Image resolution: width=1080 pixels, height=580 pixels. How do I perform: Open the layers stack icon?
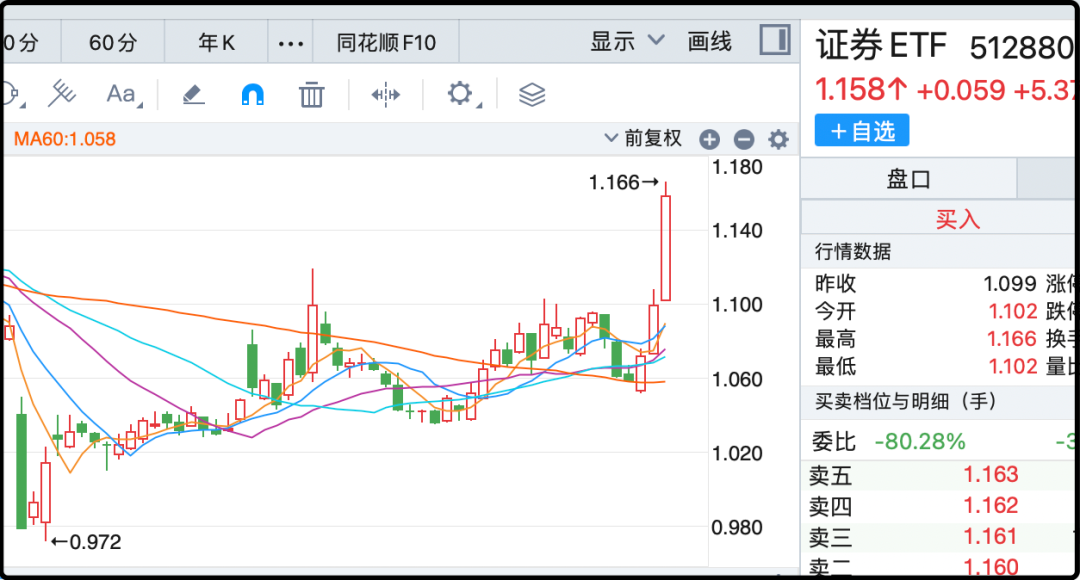click(x=532, y=95)
